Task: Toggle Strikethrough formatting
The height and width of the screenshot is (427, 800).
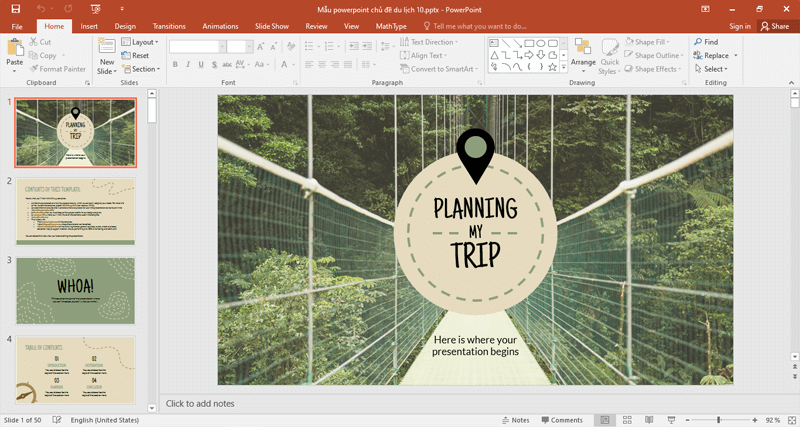Action: [x=227, y=64]
